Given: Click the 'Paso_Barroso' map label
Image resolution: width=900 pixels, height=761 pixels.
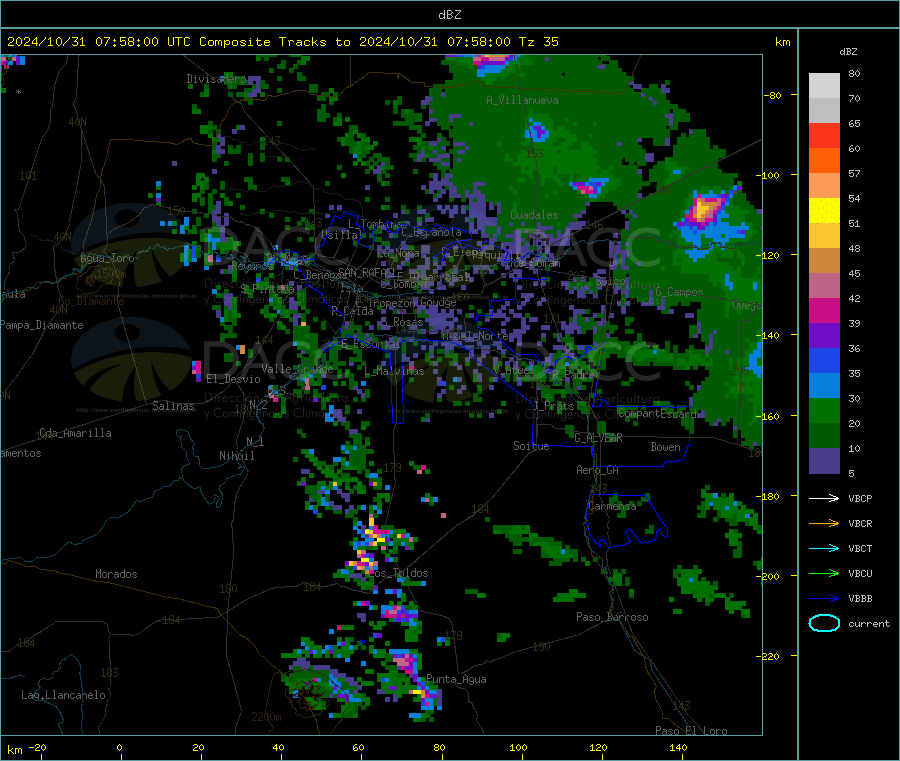Looking at the screenshot, I should [x=612, y=617].
